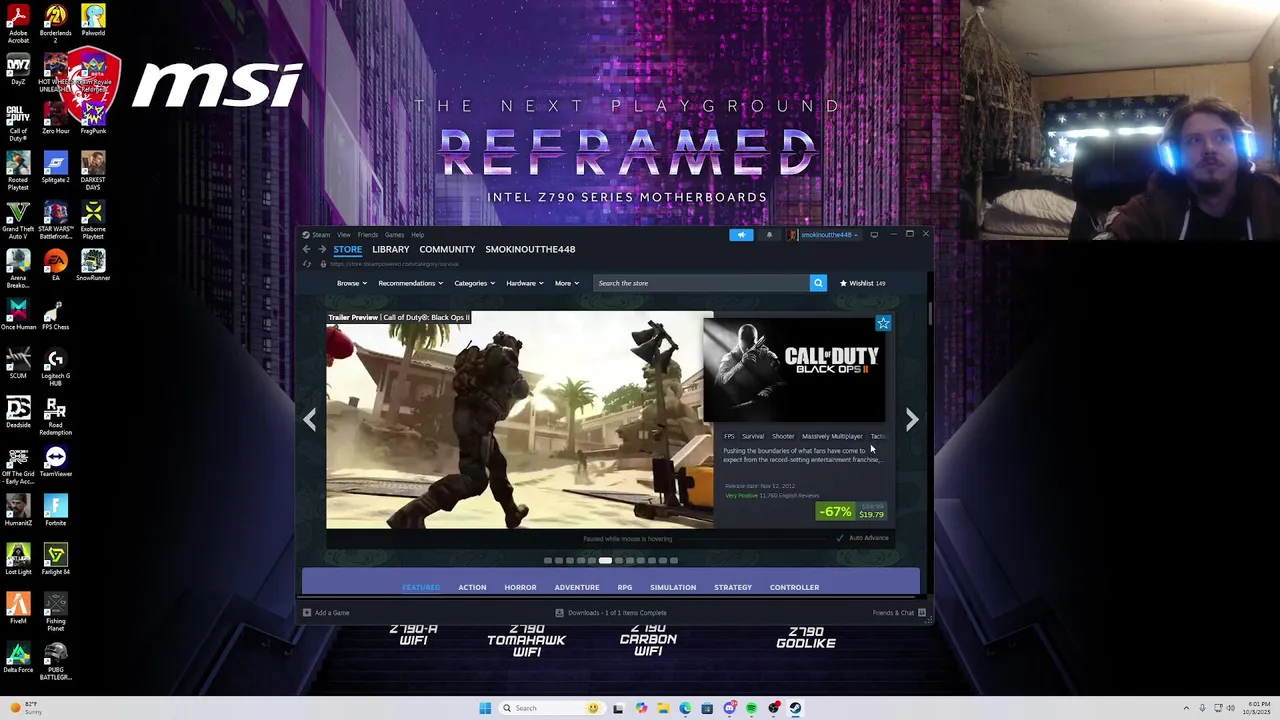Click the Massively Multiplayer tag
Image resolution: width=1280 pixels, height=720 pixels.
[832, 436]
